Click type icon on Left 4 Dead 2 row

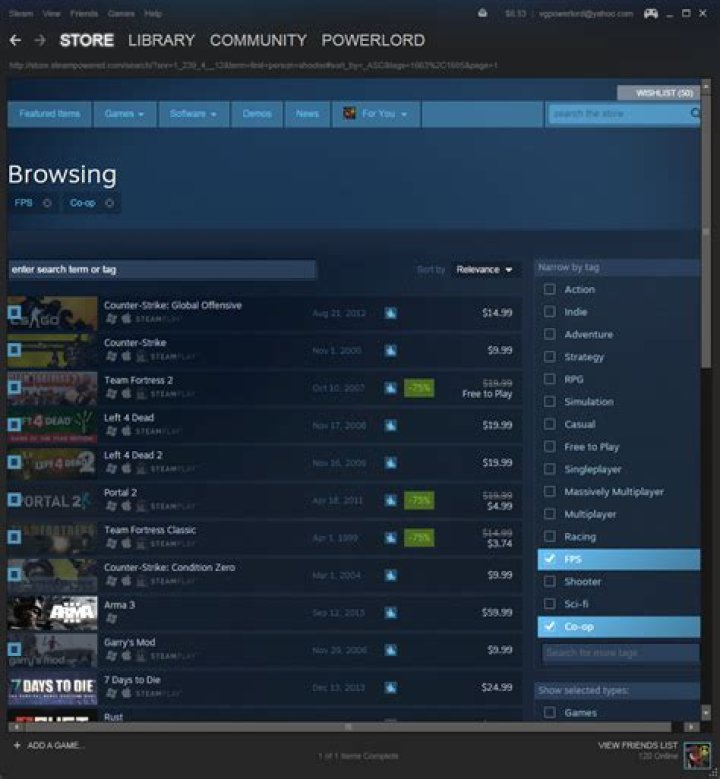[x=391, y=463]
